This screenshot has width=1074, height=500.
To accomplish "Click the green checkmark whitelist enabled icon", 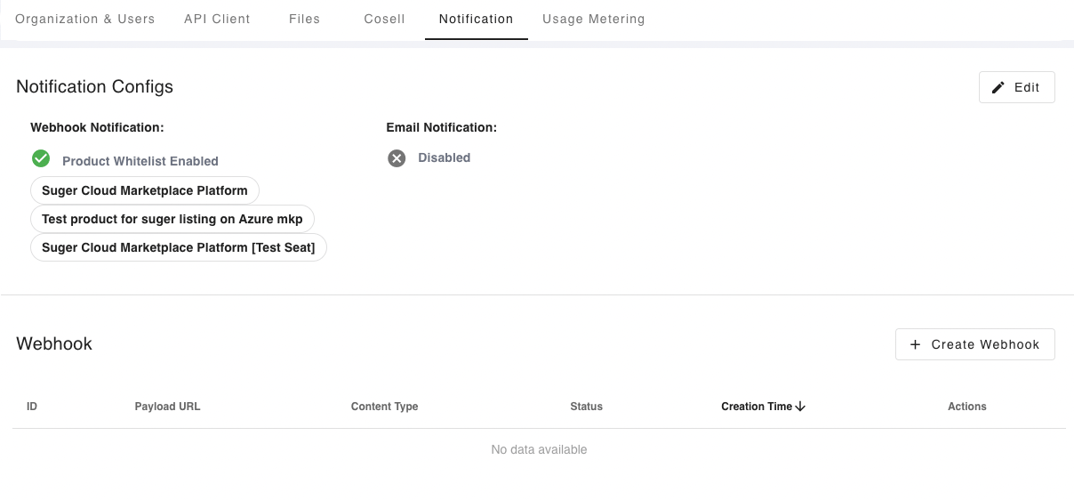I will 41,159.
